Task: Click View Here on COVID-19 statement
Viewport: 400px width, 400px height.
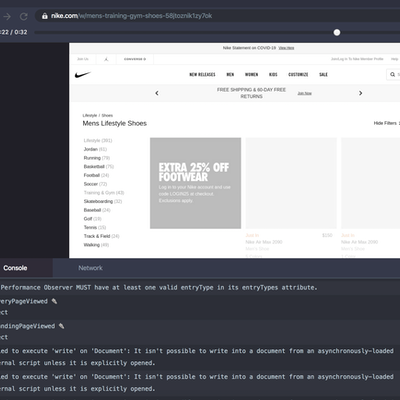Action: (286, 48)
